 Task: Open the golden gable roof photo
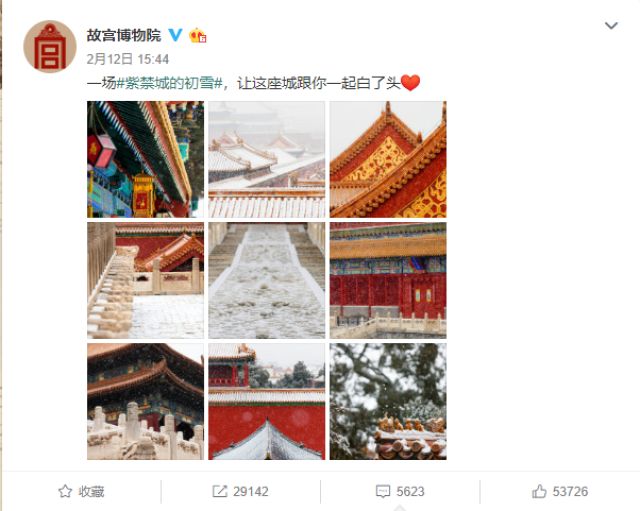[388, 159]
